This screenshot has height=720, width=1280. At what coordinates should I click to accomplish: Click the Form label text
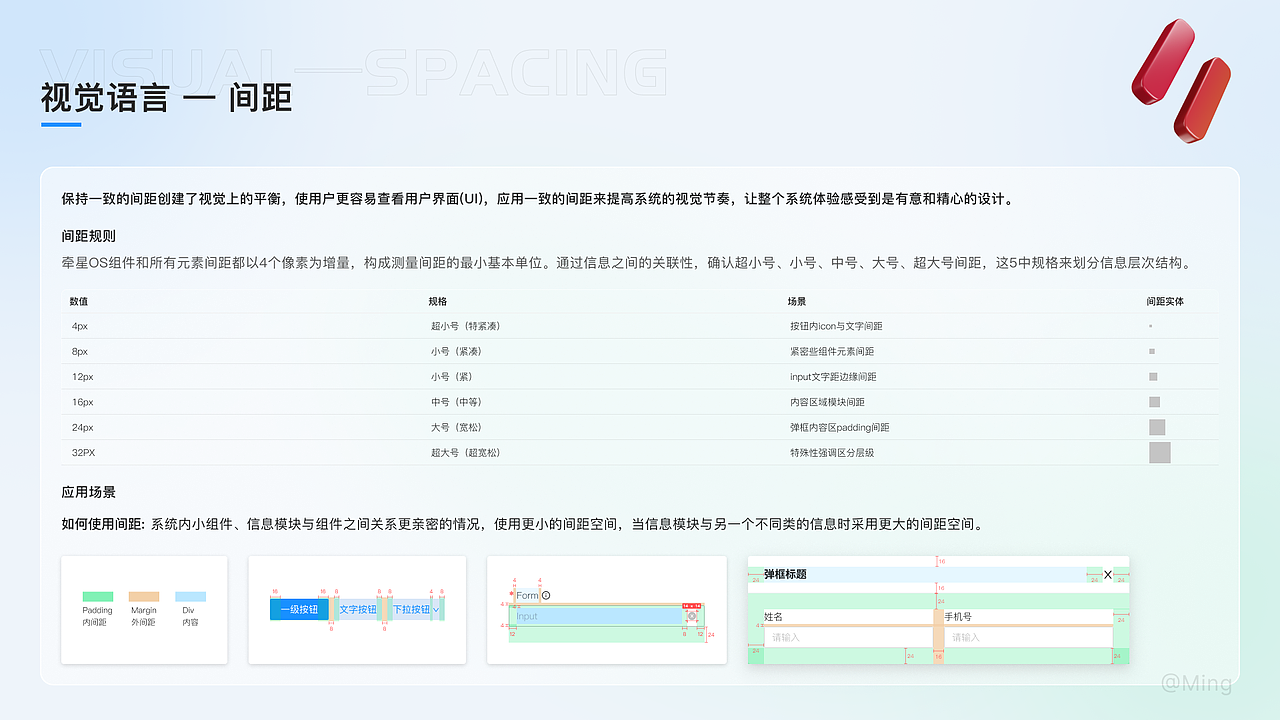(527, 596)
